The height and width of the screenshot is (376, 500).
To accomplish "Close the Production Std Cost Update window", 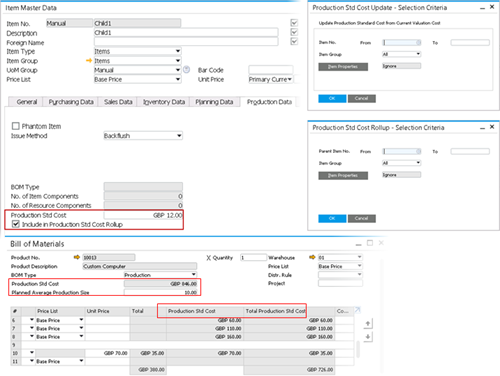I will click(x=492, y=7).
